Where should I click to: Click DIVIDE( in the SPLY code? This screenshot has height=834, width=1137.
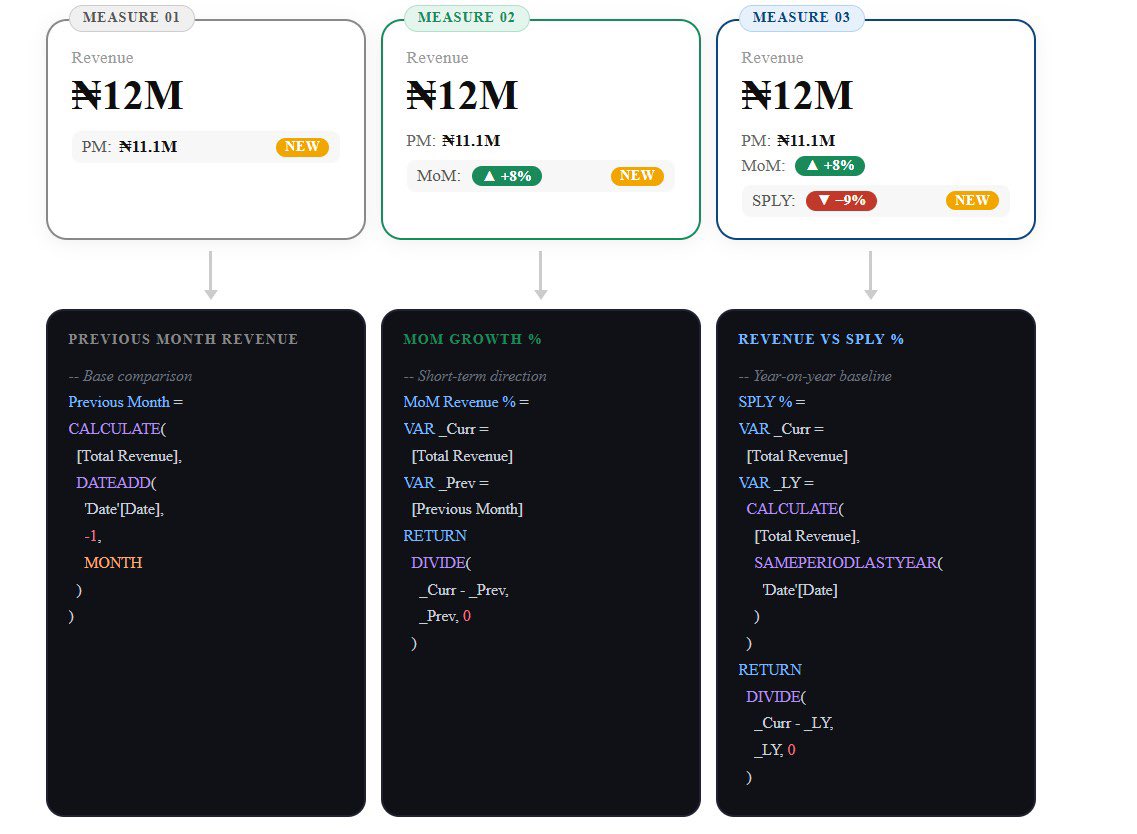tap(776, 696)
